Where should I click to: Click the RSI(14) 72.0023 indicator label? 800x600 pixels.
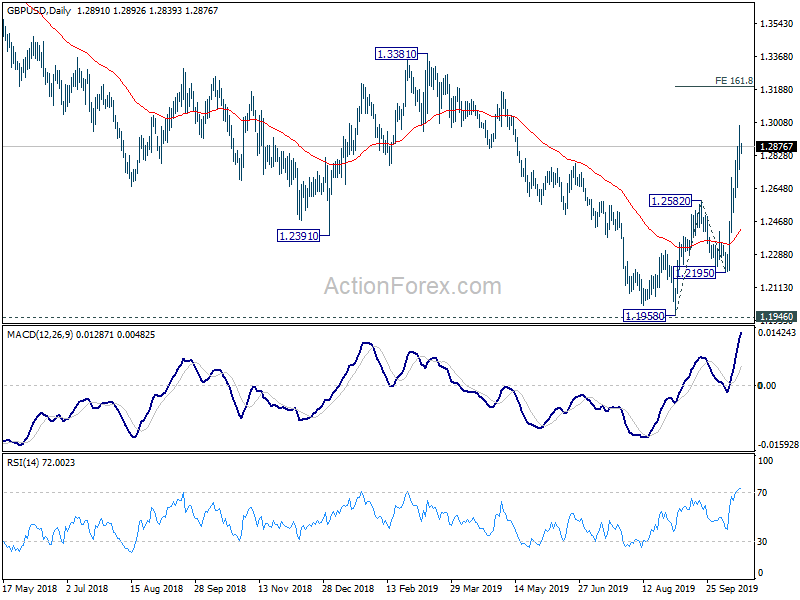pos(41,463)
